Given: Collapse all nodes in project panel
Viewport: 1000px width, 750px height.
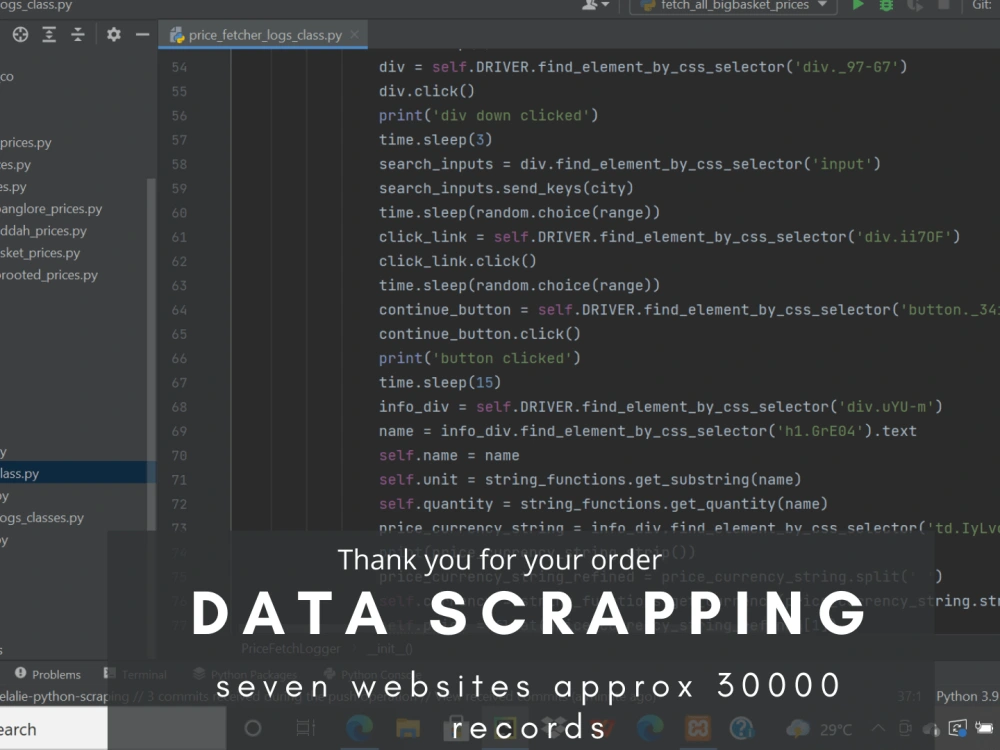Looking at the screenshot, I should coord(78,34).
